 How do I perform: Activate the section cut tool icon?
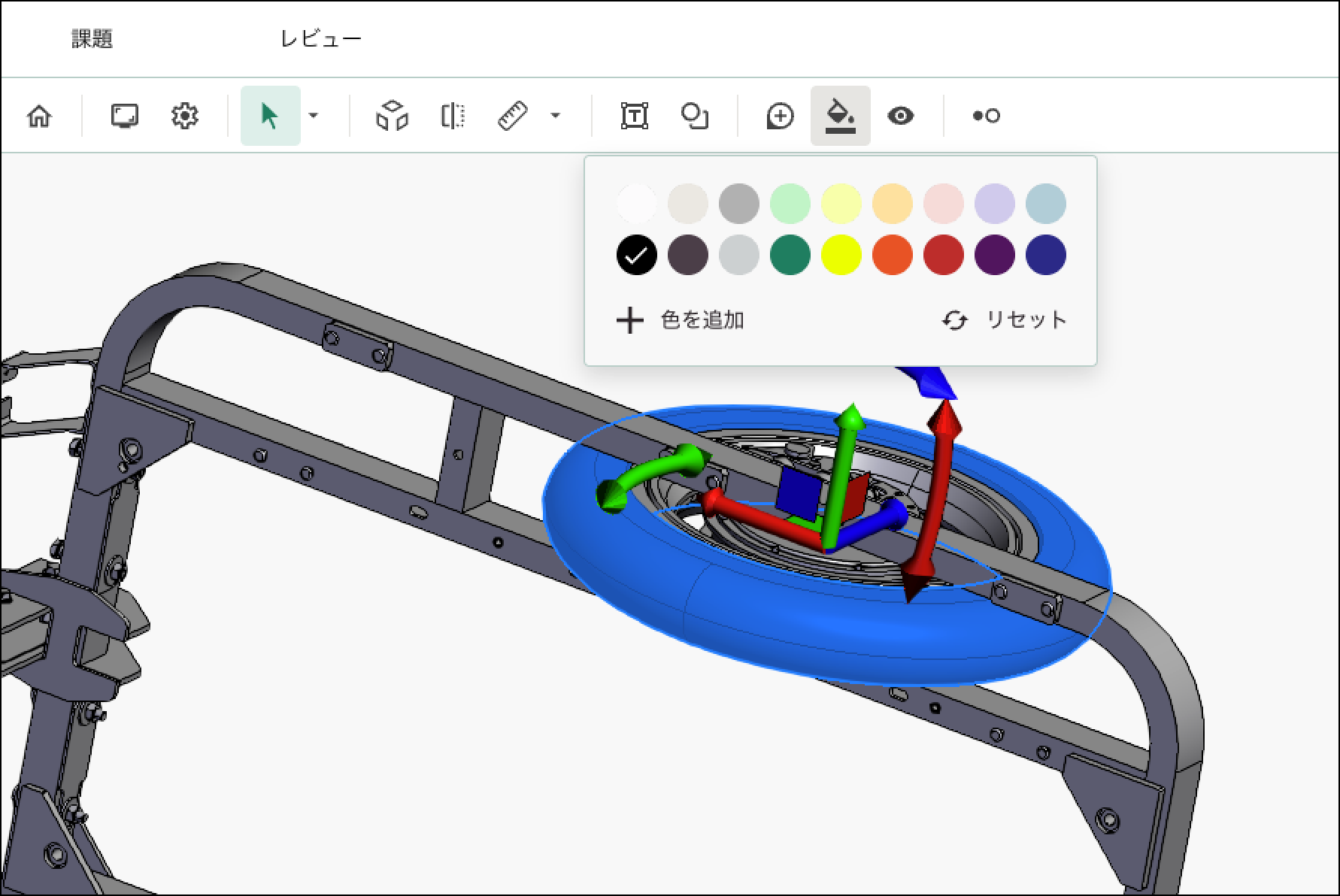(452, 116)
